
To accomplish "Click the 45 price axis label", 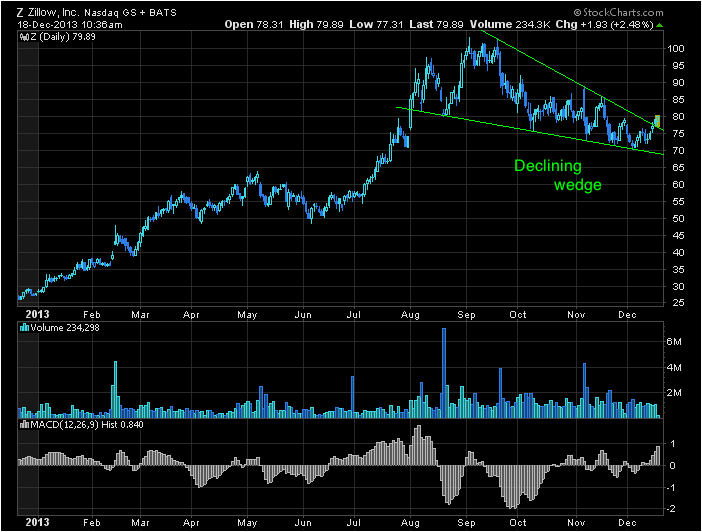I will click(x=678, y=235).
